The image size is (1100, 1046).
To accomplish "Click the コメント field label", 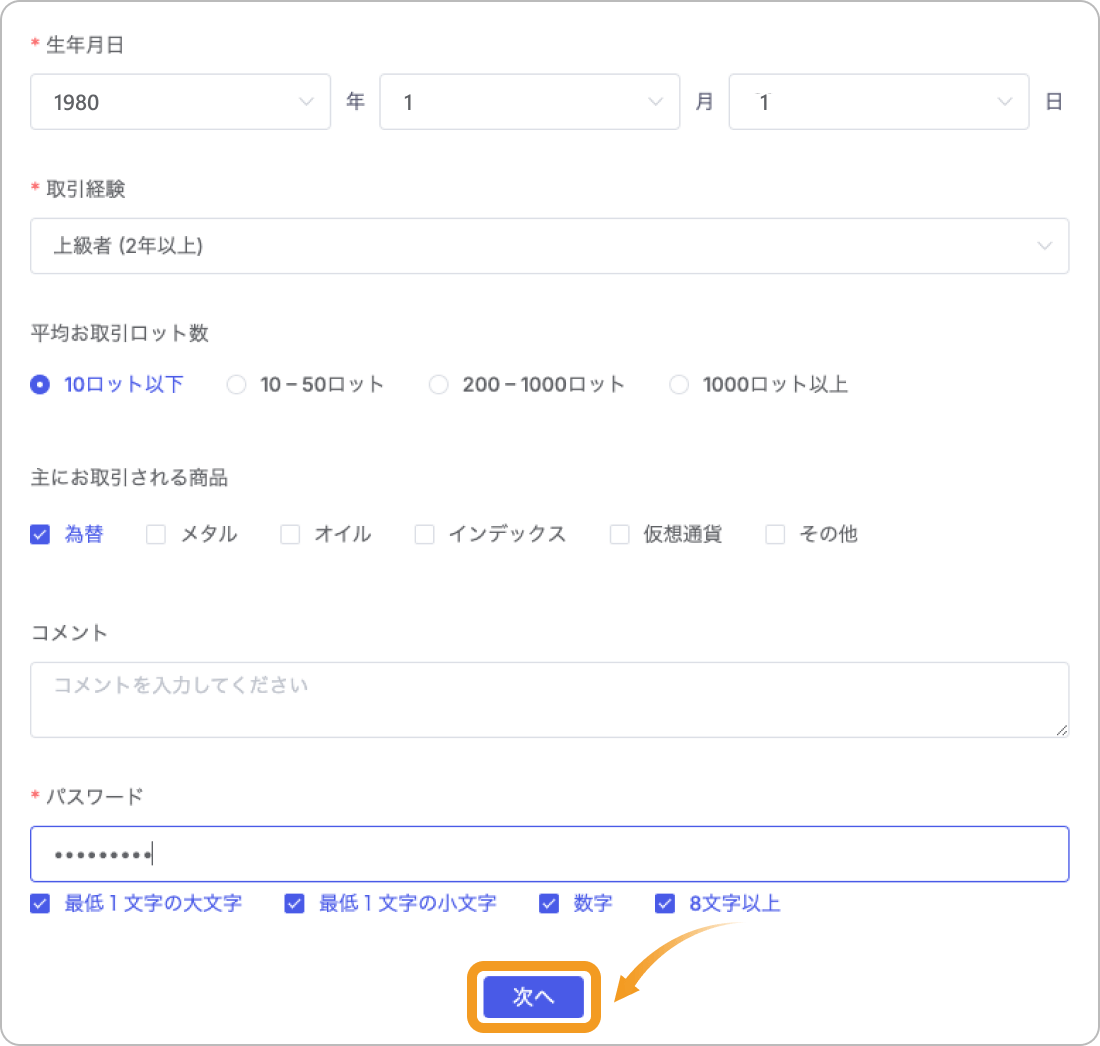I will [x=69, y=633].
